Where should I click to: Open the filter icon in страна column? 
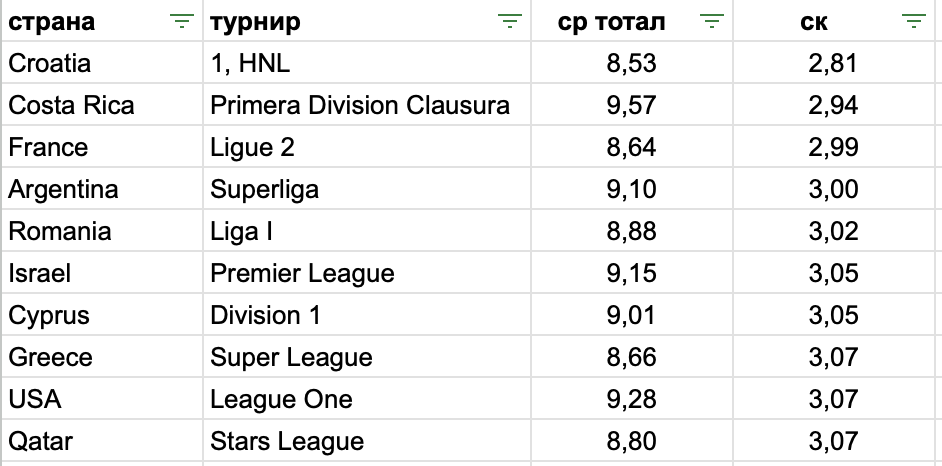(x=181, y=22)
